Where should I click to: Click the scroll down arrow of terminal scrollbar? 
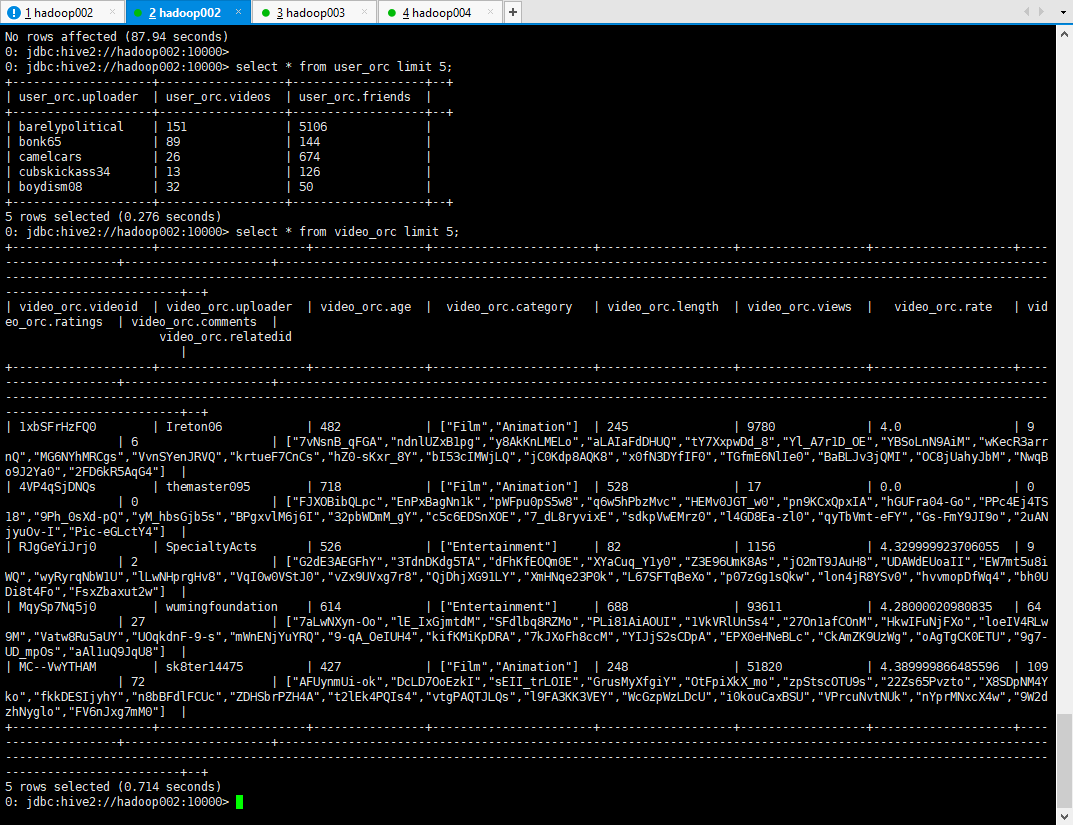tap(1065, 816)
